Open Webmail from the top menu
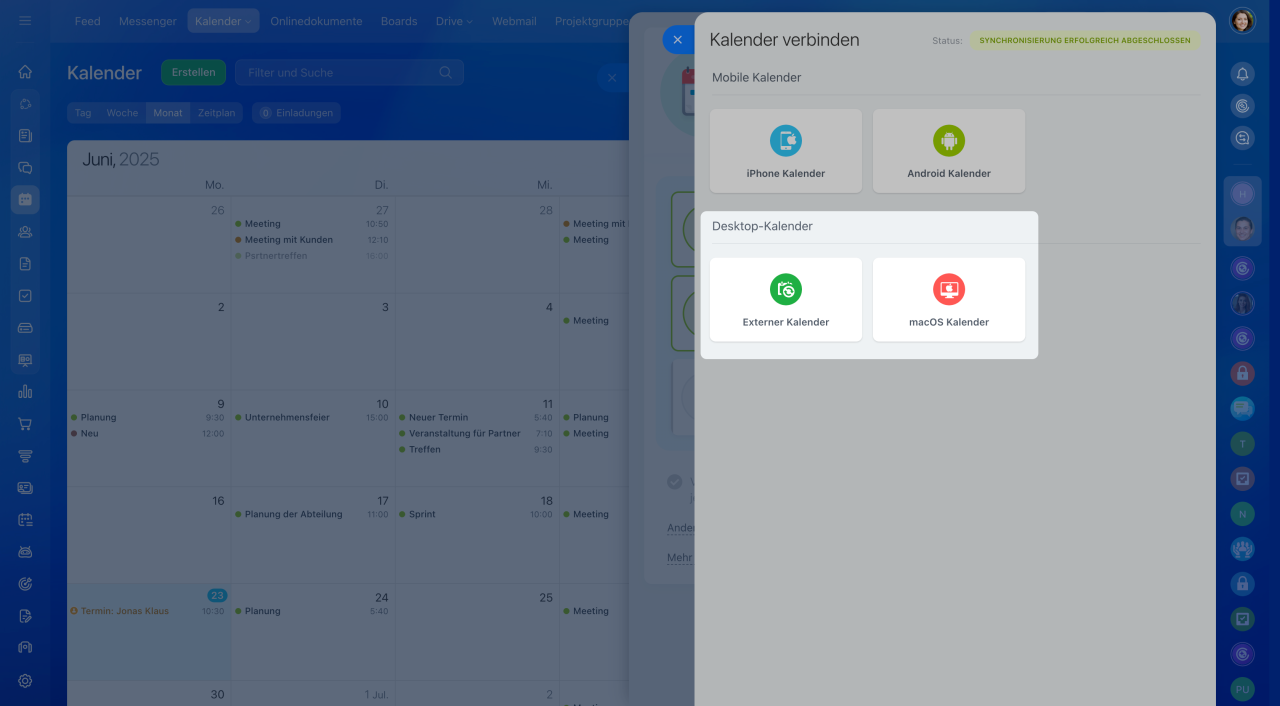 point(514,21)
